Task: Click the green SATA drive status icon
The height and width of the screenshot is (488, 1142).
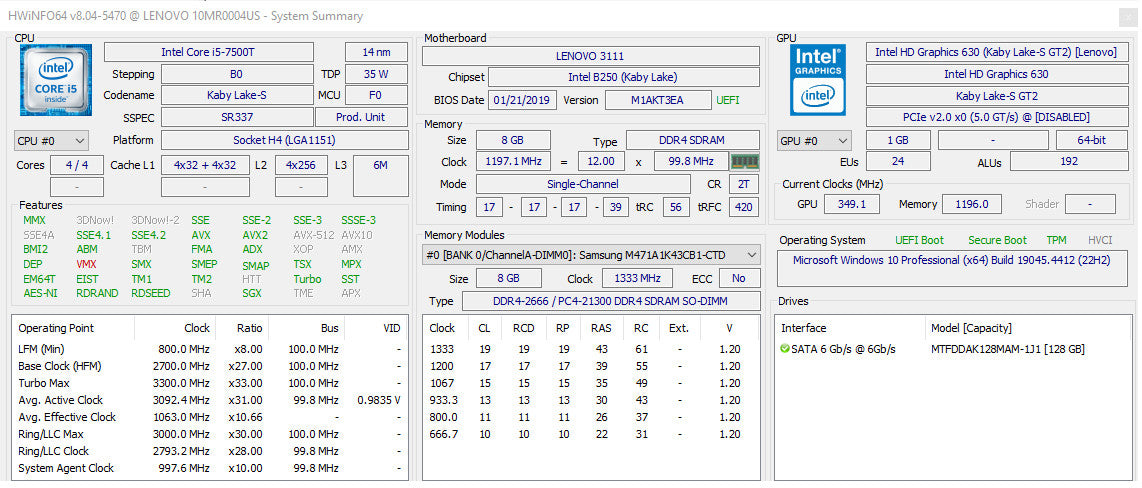Action: [x=784, y=349]
